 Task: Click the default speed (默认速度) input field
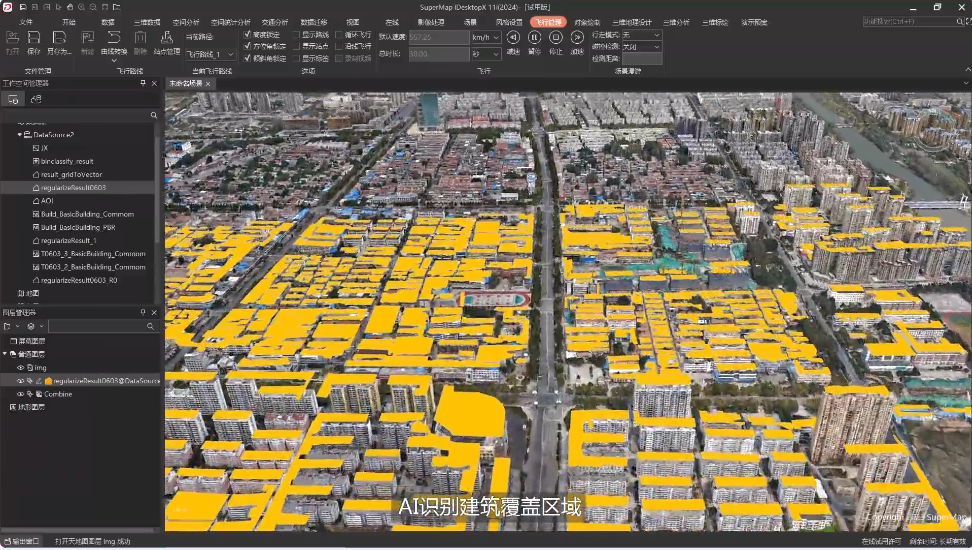(x=438, y=37)
